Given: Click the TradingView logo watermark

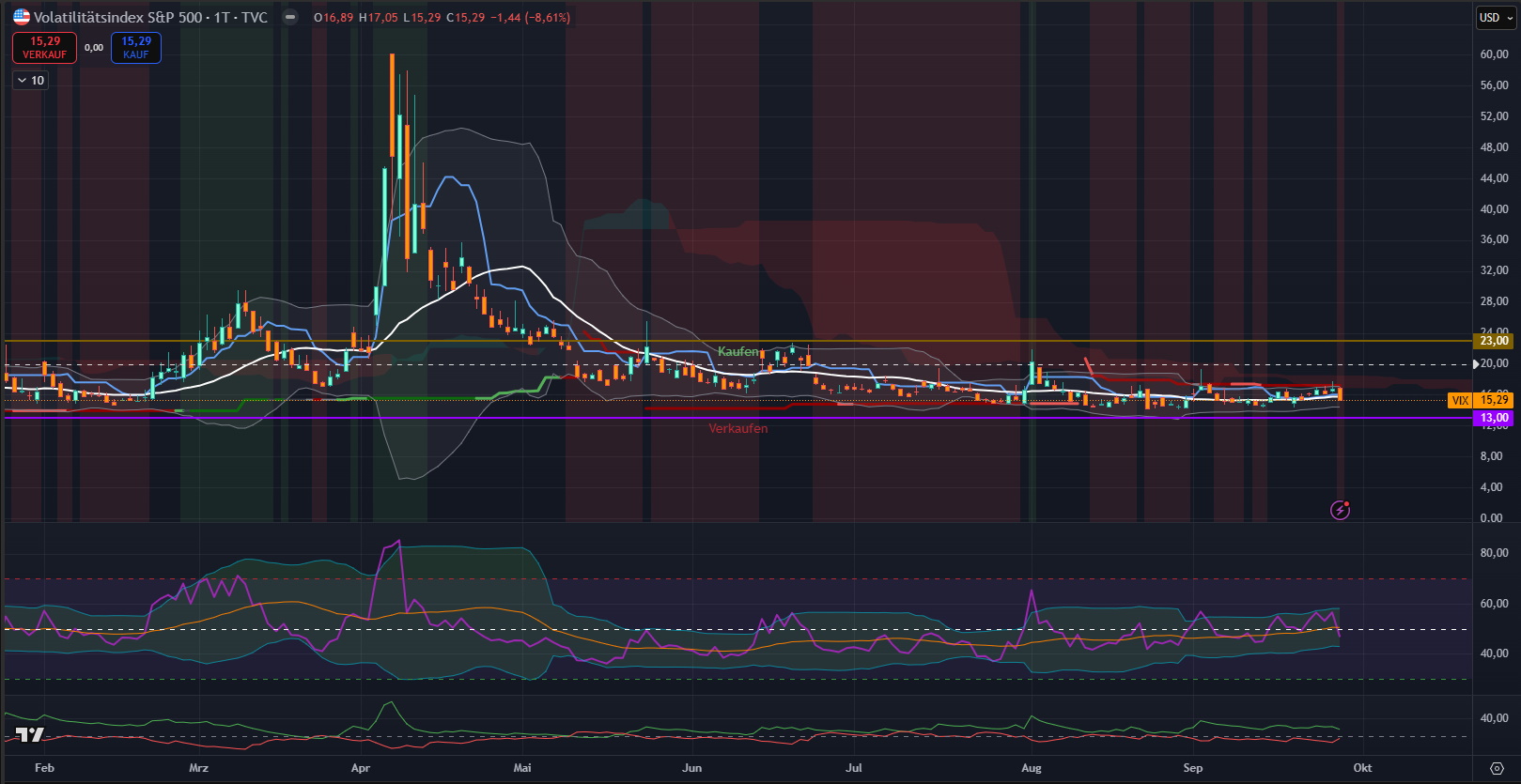Looking at the screenshot, I should pyautogui.click(x=30, y=735).
